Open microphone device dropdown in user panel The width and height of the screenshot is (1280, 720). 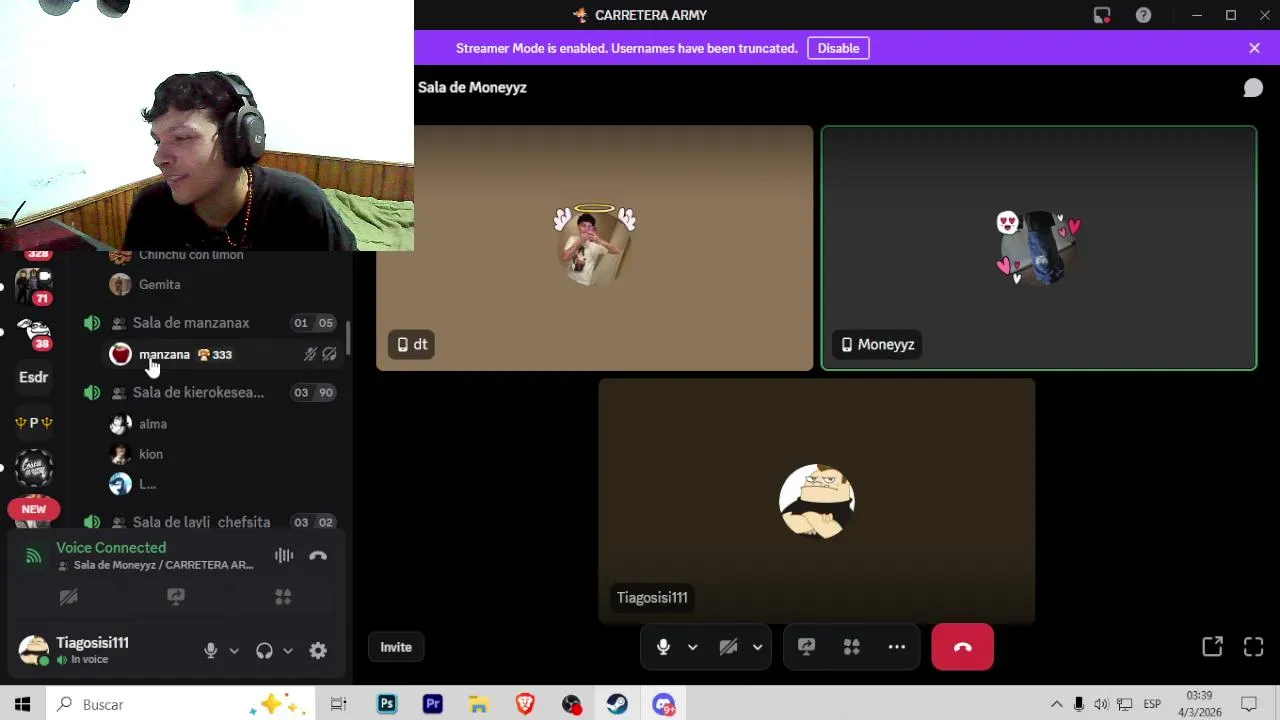[x=234, y=650]
